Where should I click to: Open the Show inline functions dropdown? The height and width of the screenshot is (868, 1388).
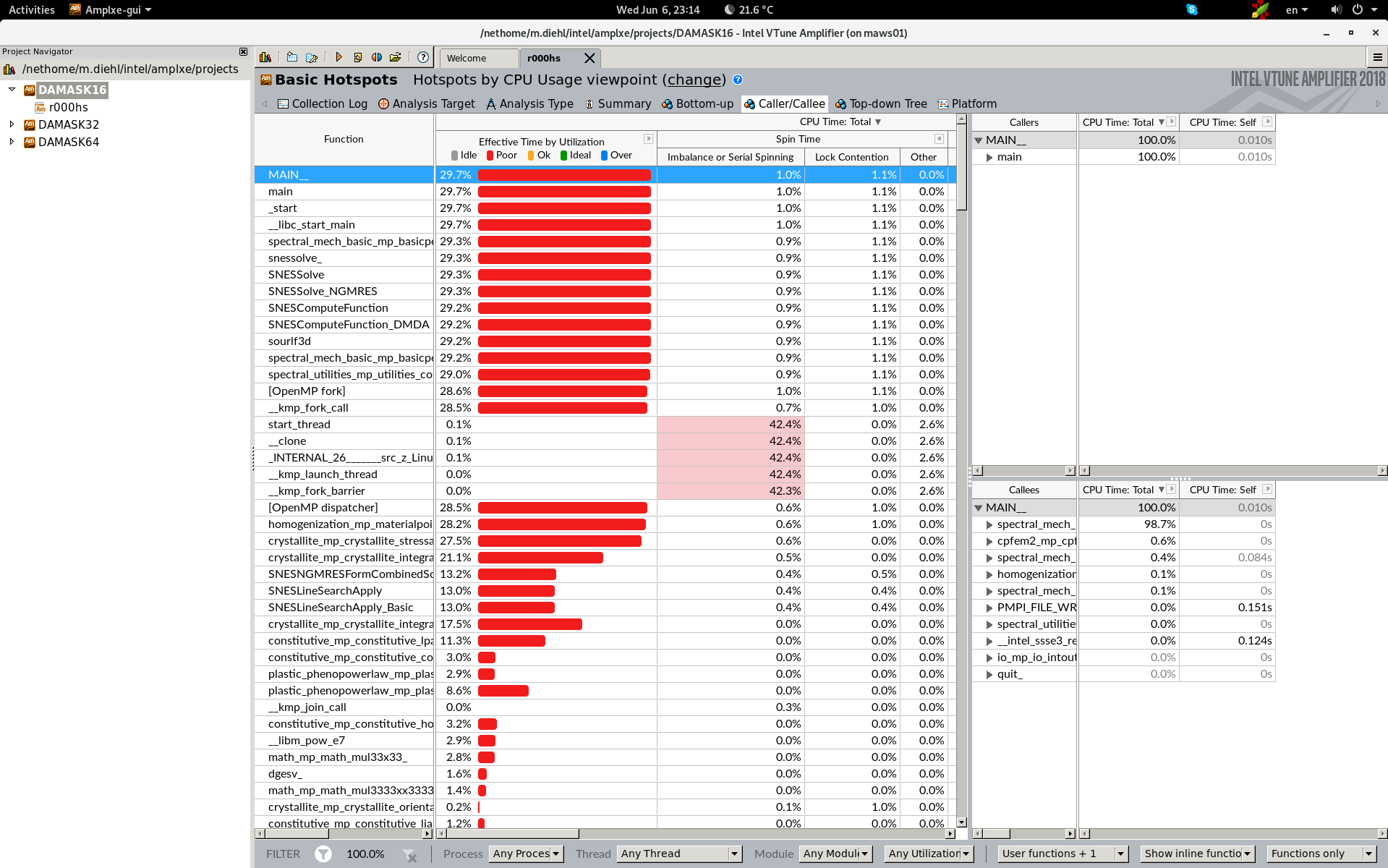(1197, 854)
